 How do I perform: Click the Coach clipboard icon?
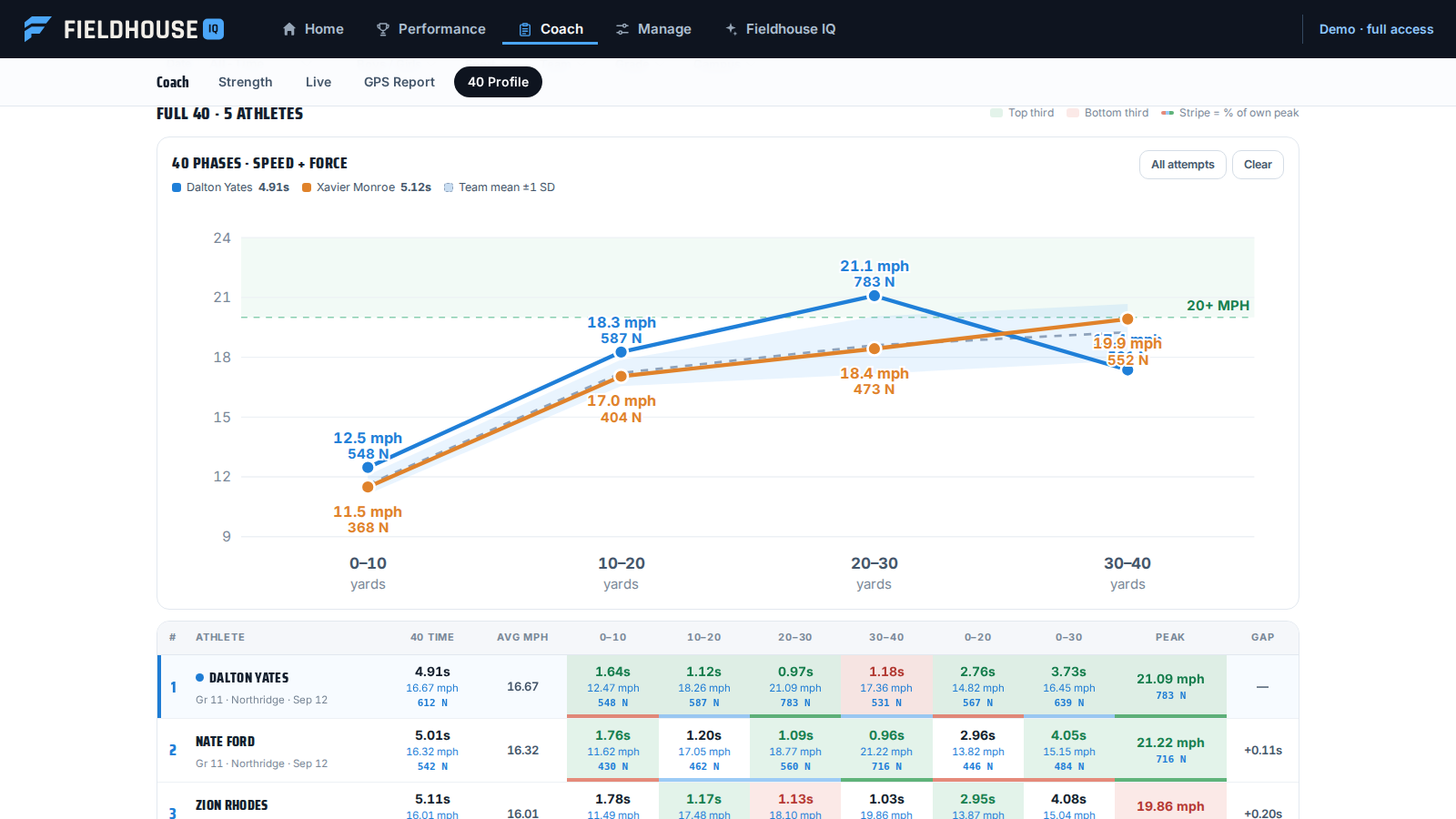pos(525,29)
